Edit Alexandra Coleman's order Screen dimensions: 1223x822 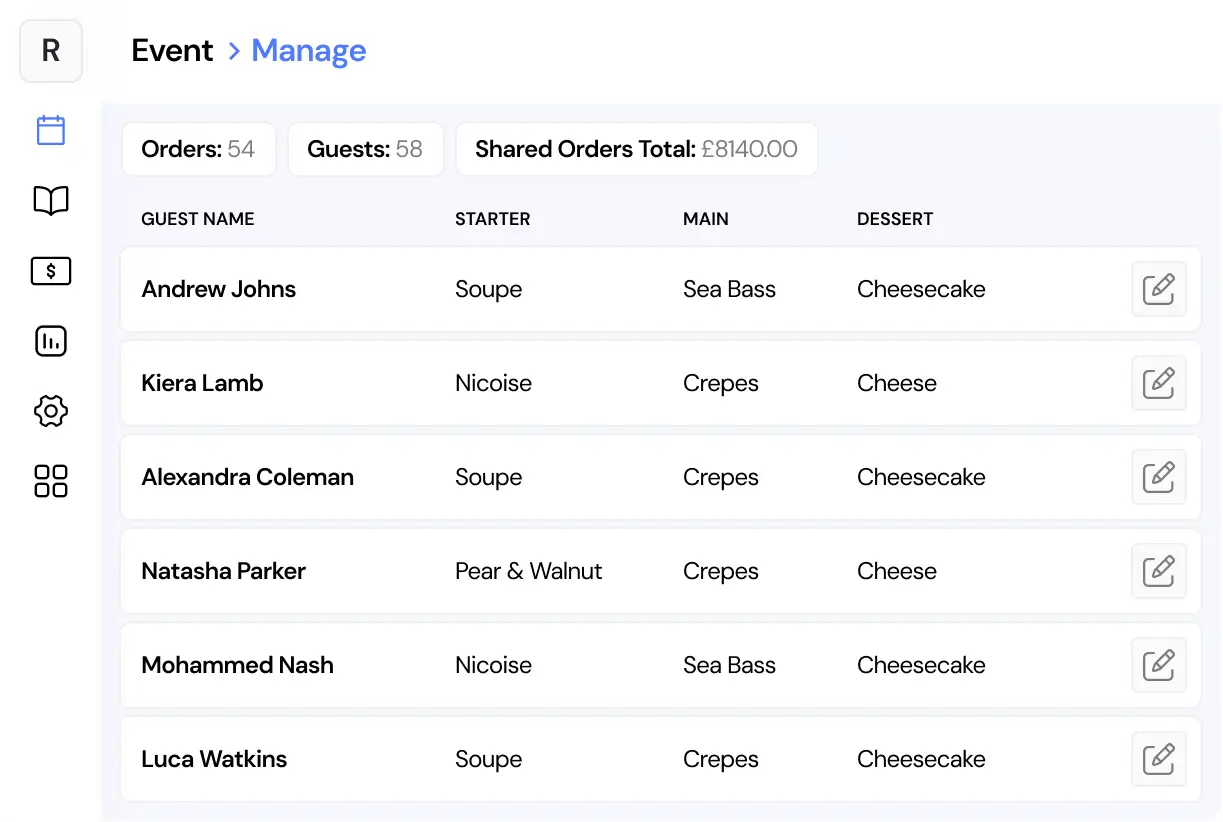(x=1158, y=477)
